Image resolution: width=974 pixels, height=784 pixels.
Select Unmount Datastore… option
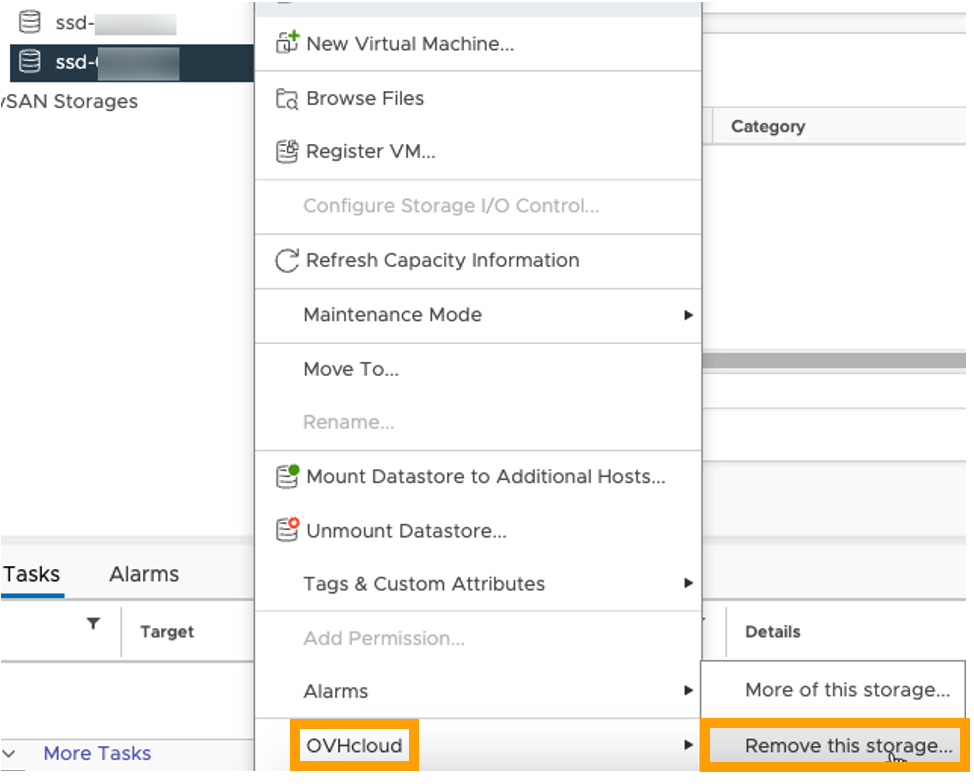[478, 531]
